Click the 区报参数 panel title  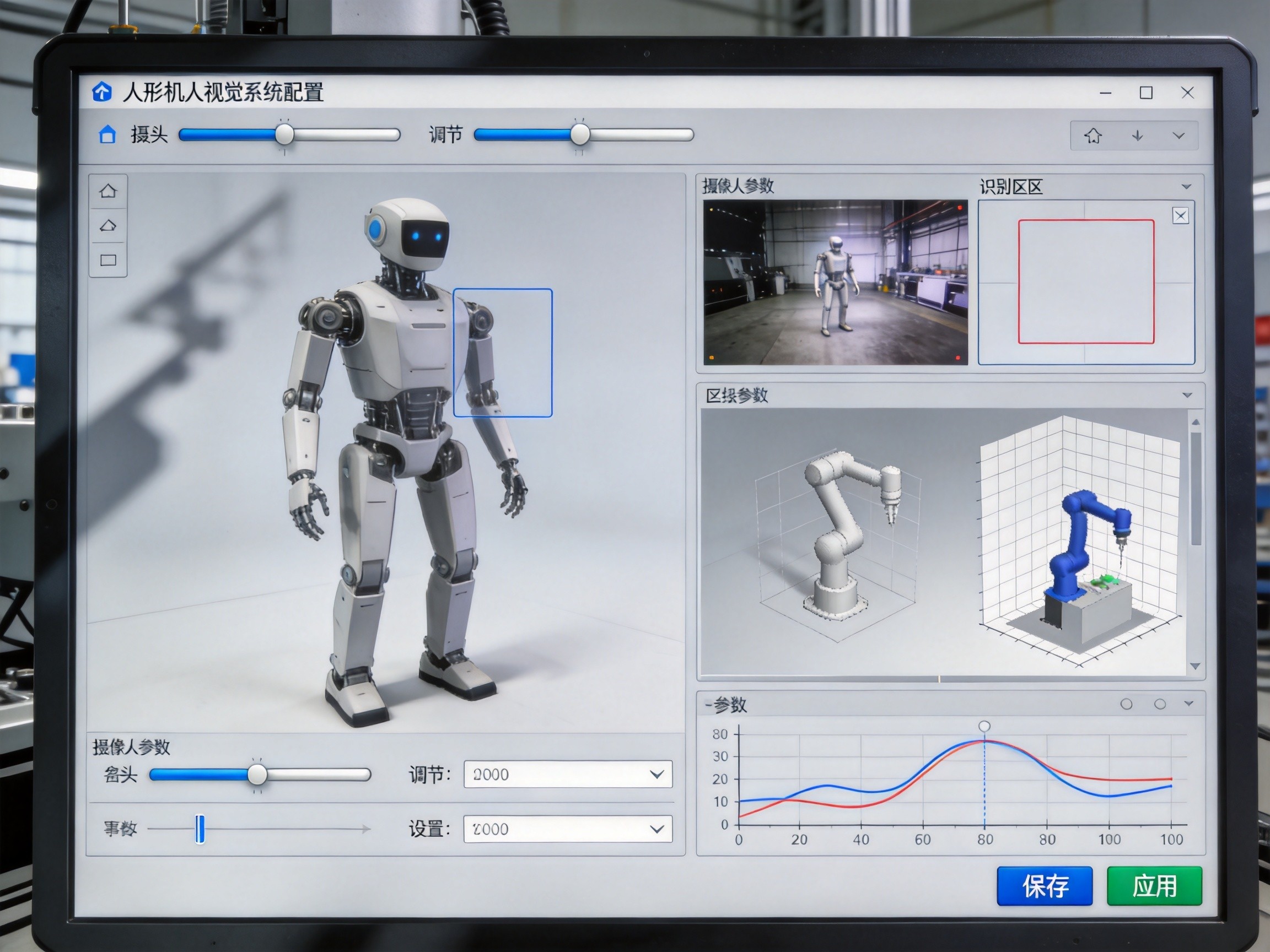(x=736, y=396)
